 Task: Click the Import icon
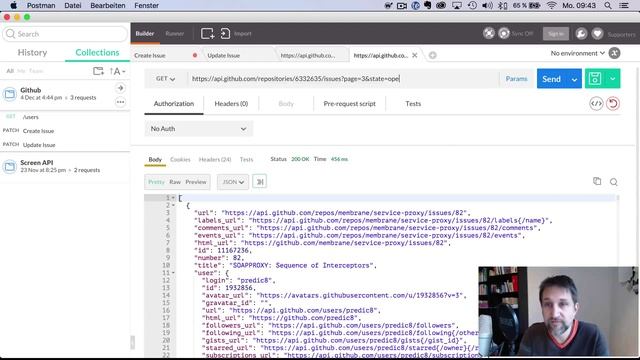tap(225, 33)
